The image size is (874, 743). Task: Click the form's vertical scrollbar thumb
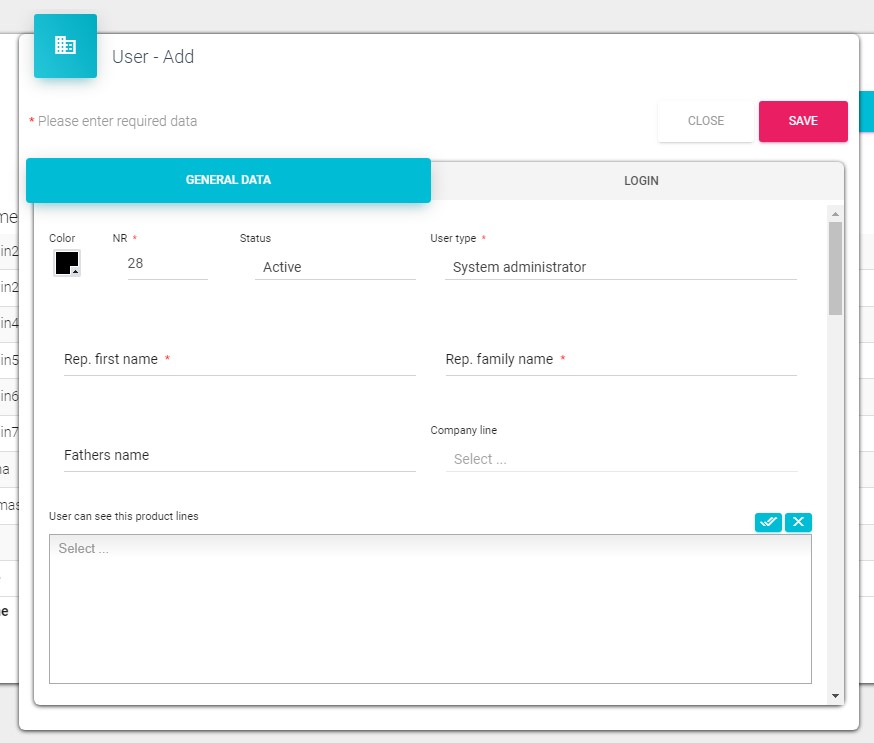(x=835, y=268)
